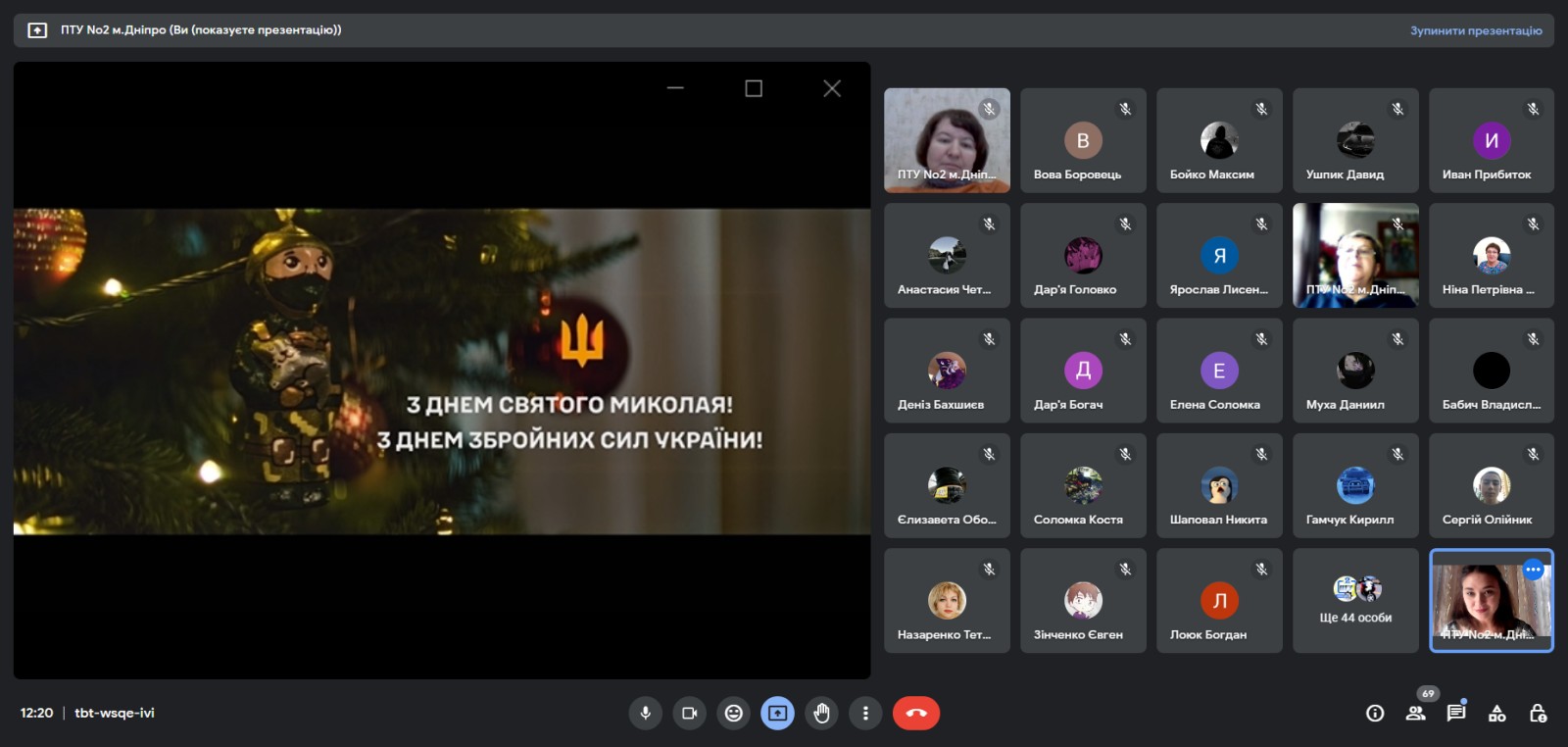
Task: Click Бабич Владисл... black avatar
Action: [1492, 371]
